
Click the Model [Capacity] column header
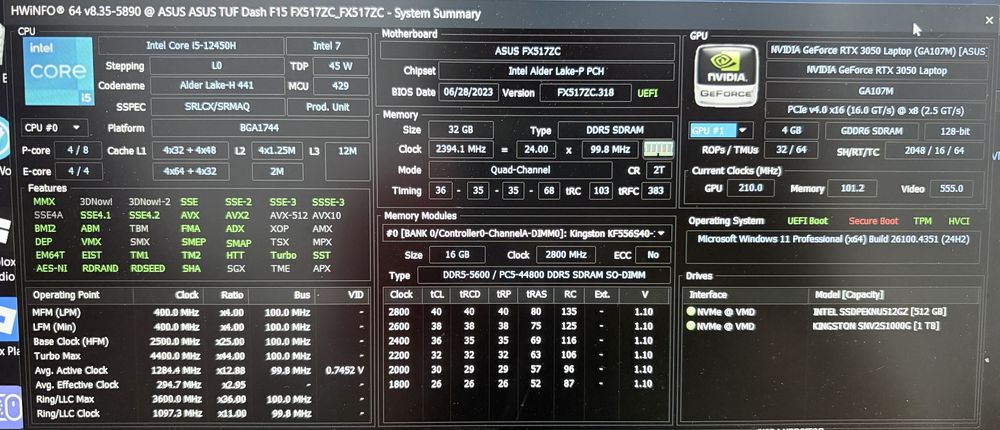pos(849,294)
